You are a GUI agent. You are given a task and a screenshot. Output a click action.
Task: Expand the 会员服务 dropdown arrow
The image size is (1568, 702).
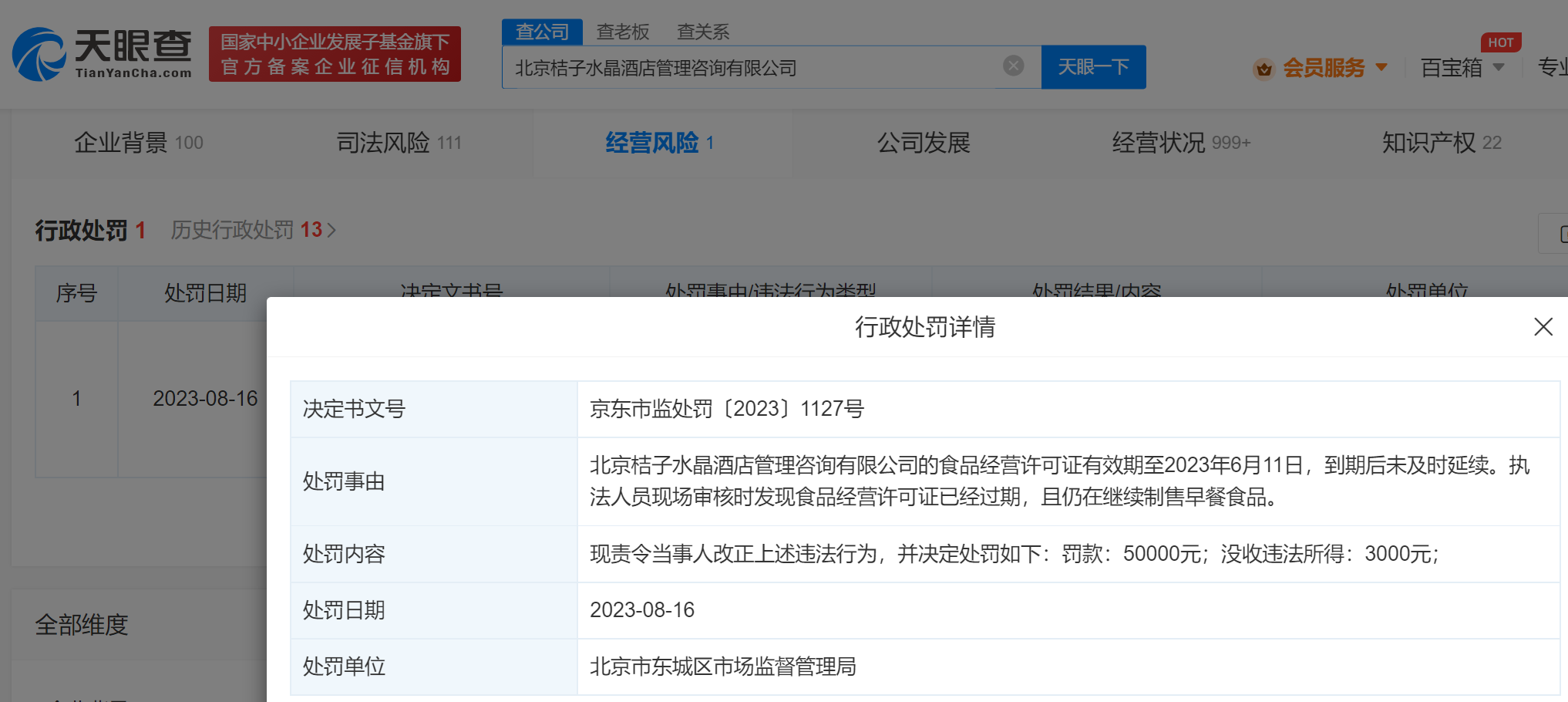(x=1381, y=68)
